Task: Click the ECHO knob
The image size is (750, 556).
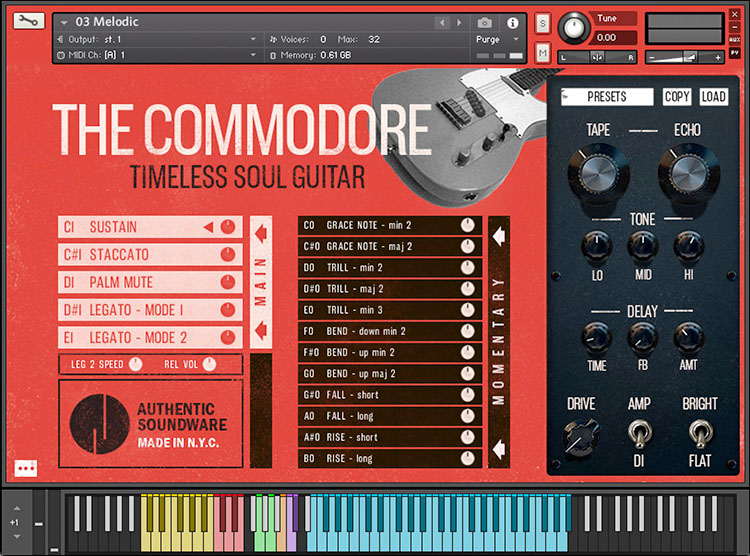Action: 688,175
